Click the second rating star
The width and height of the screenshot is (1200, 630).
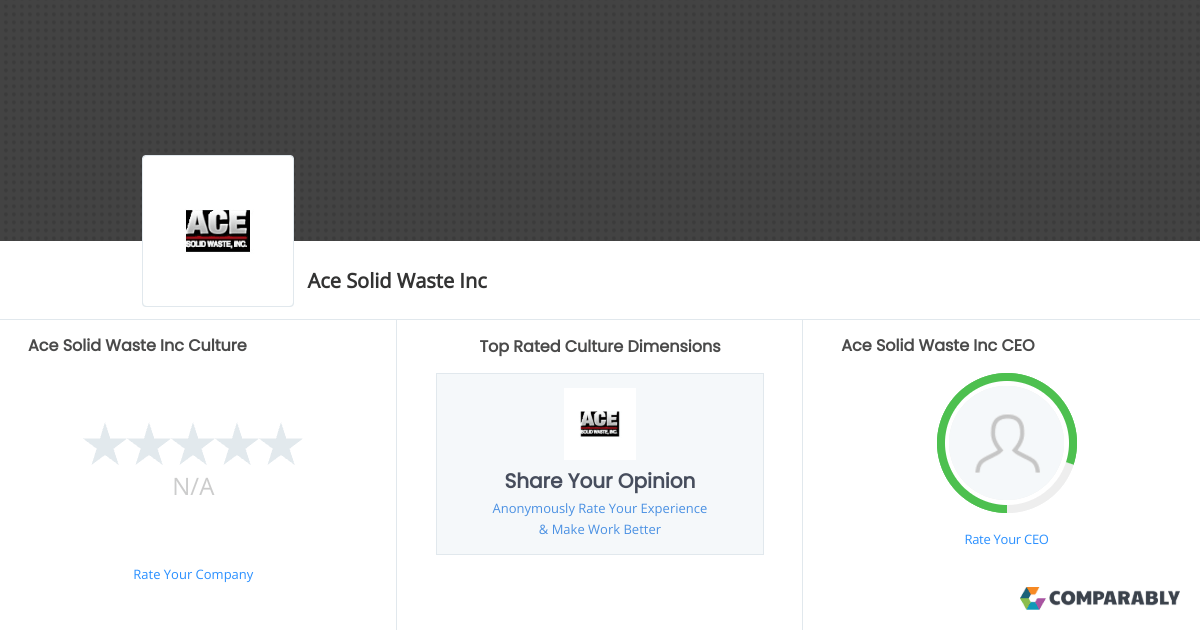pos(148,445)
